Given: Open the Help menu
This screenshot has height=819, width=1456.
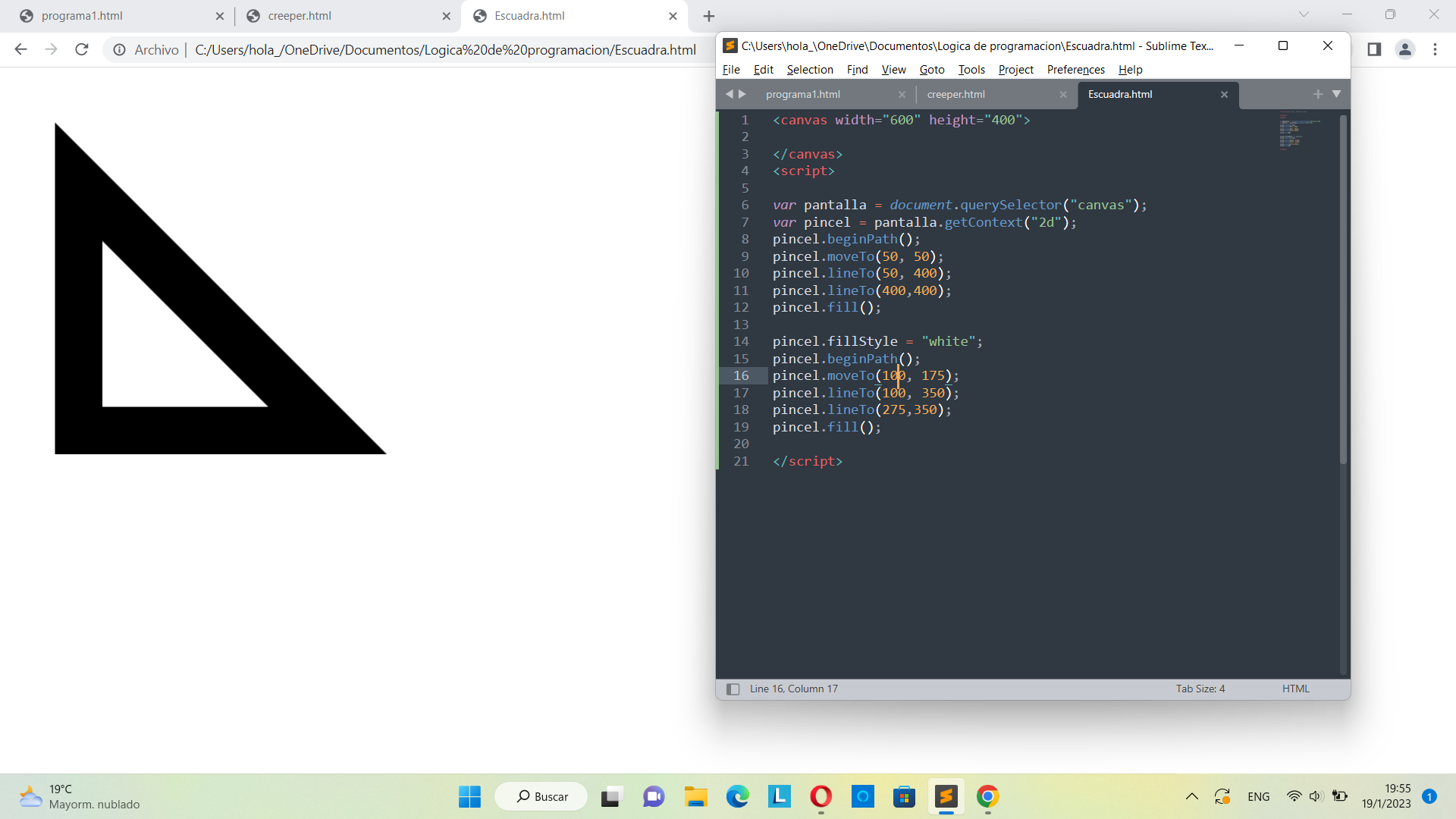Looking at the screenshot, I should [x=1130, y=70].
